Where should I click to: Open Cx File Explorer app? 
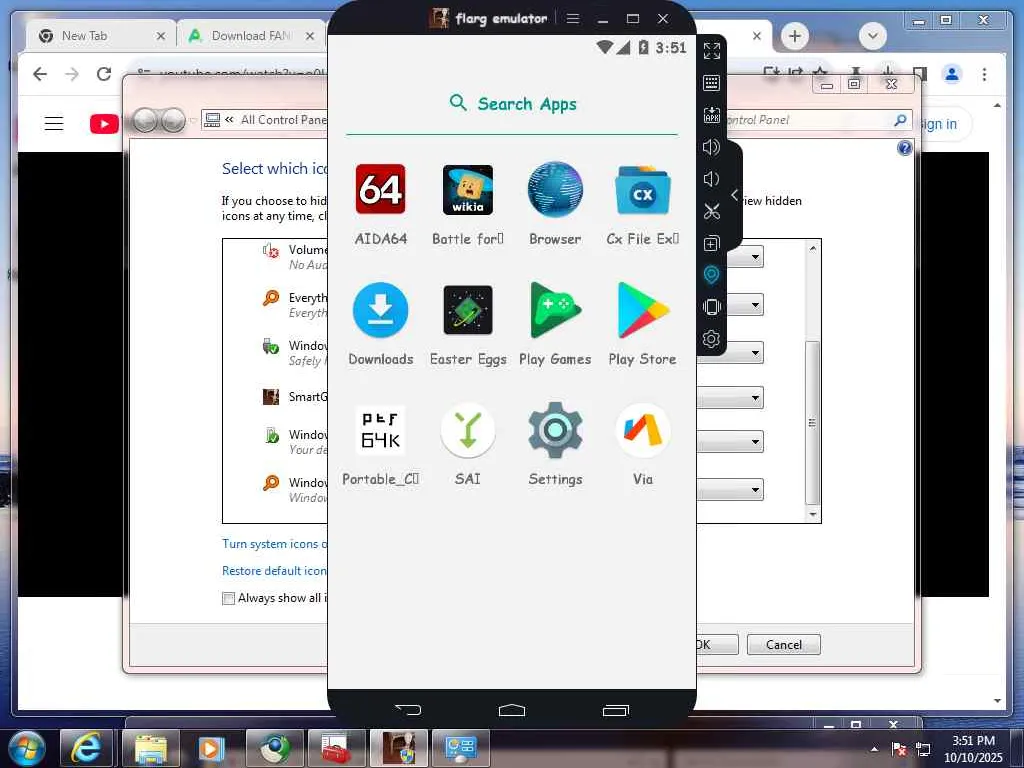(643, 190)
